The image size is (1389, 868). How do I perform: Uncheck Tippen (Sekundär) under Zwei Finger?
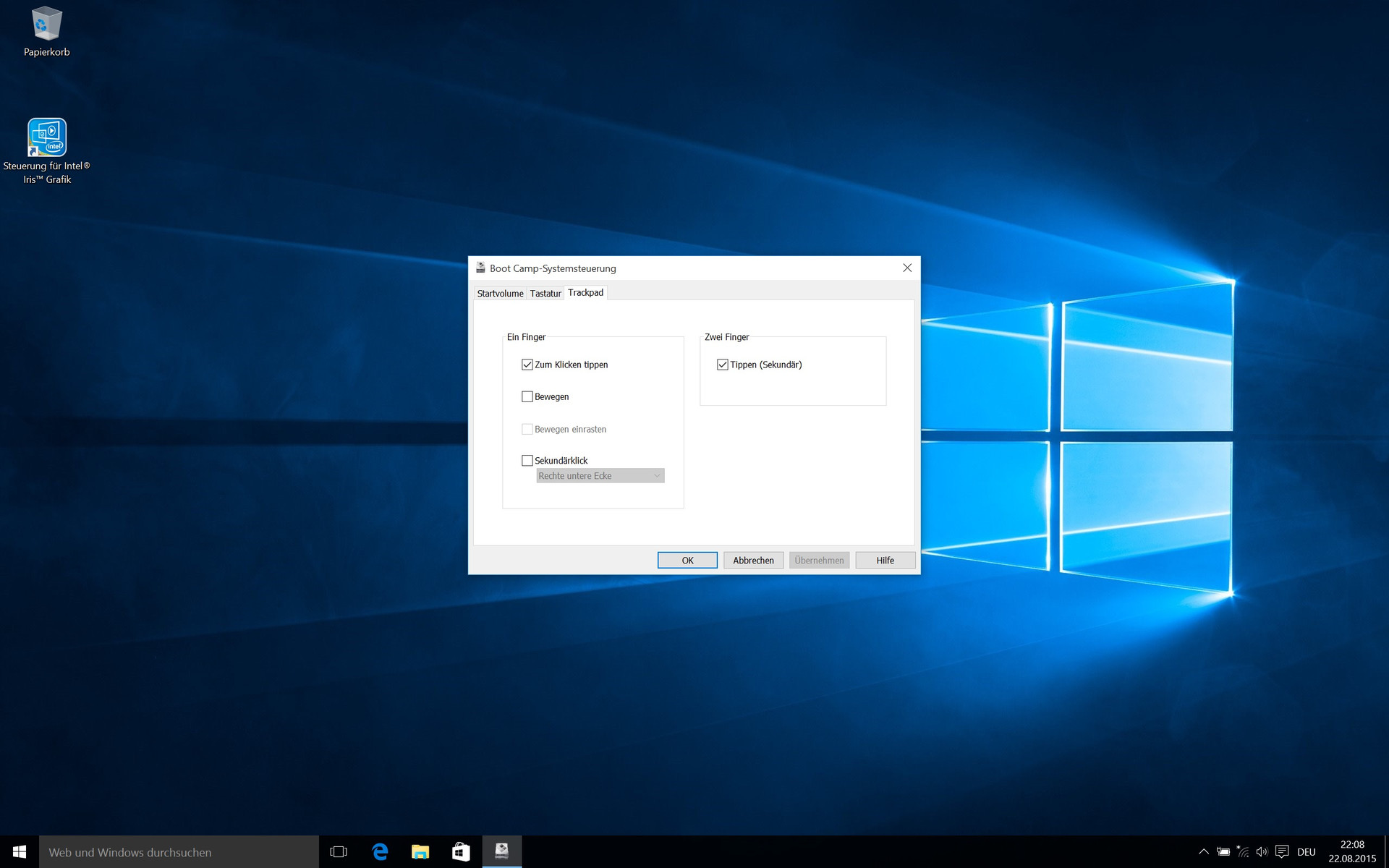(723, 365)
